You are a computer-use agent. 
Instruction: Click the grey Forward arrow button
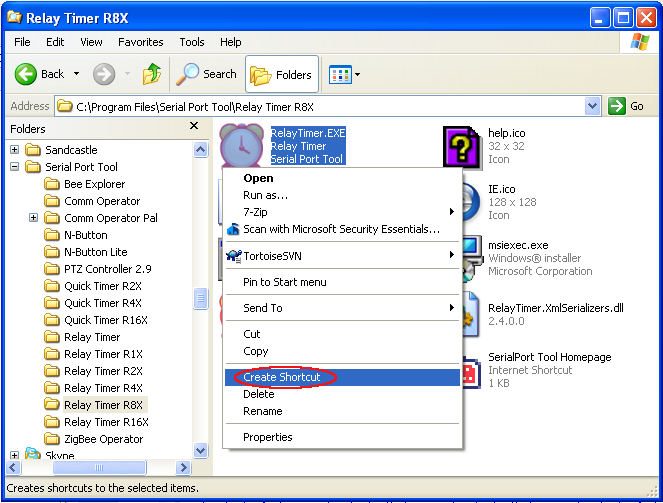click(x=104, y=74)
